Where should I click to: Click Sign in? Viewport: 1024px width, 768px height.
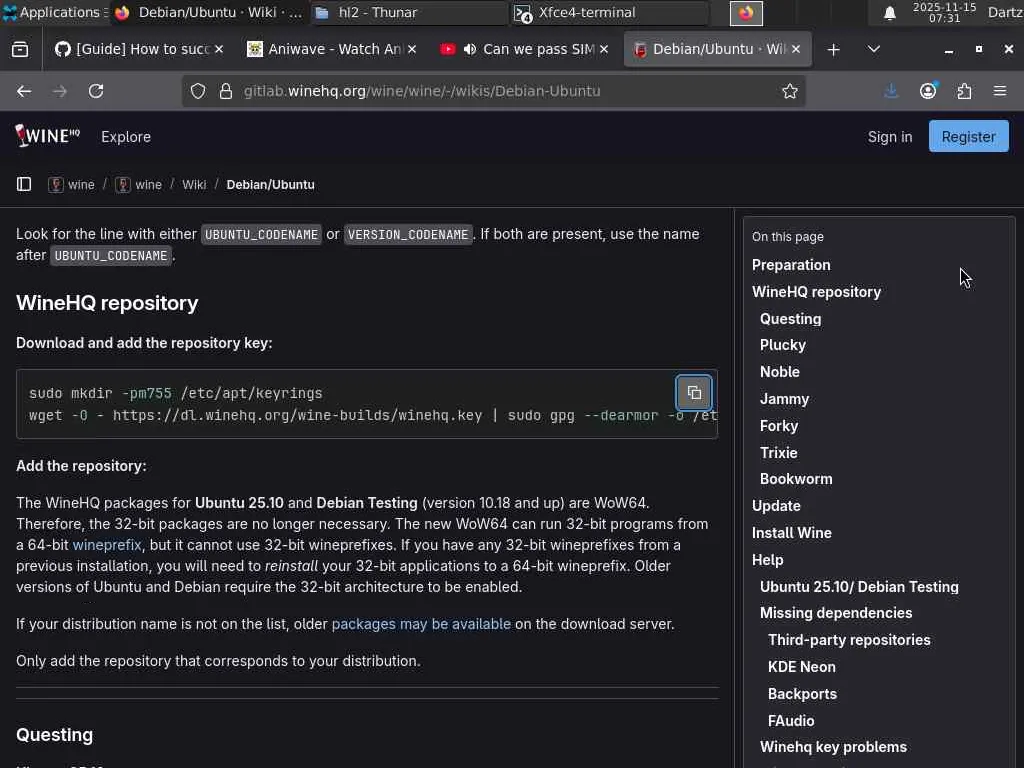tap(889, 136)
